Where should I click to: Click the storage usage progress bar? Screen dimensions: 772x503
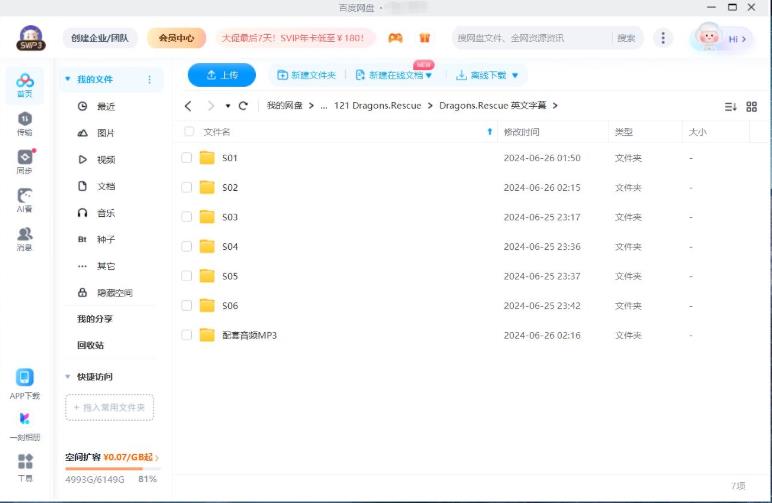111,468
